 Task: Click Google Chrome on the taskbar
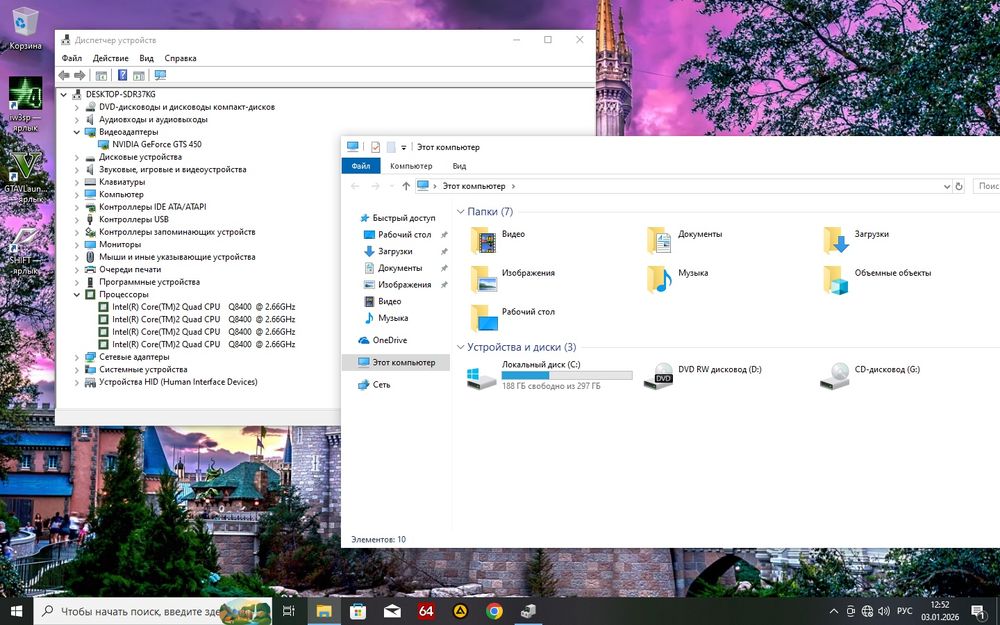point(494,611)
